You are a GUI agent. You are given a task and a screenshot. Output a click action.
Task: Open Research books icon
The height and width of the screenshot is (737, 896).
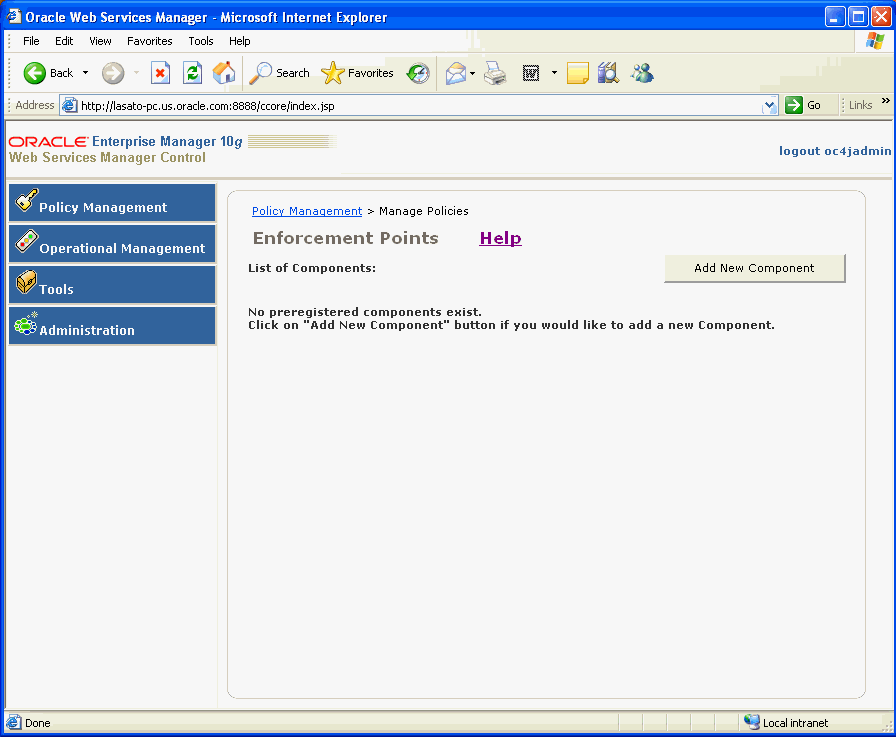coord(608,73)
